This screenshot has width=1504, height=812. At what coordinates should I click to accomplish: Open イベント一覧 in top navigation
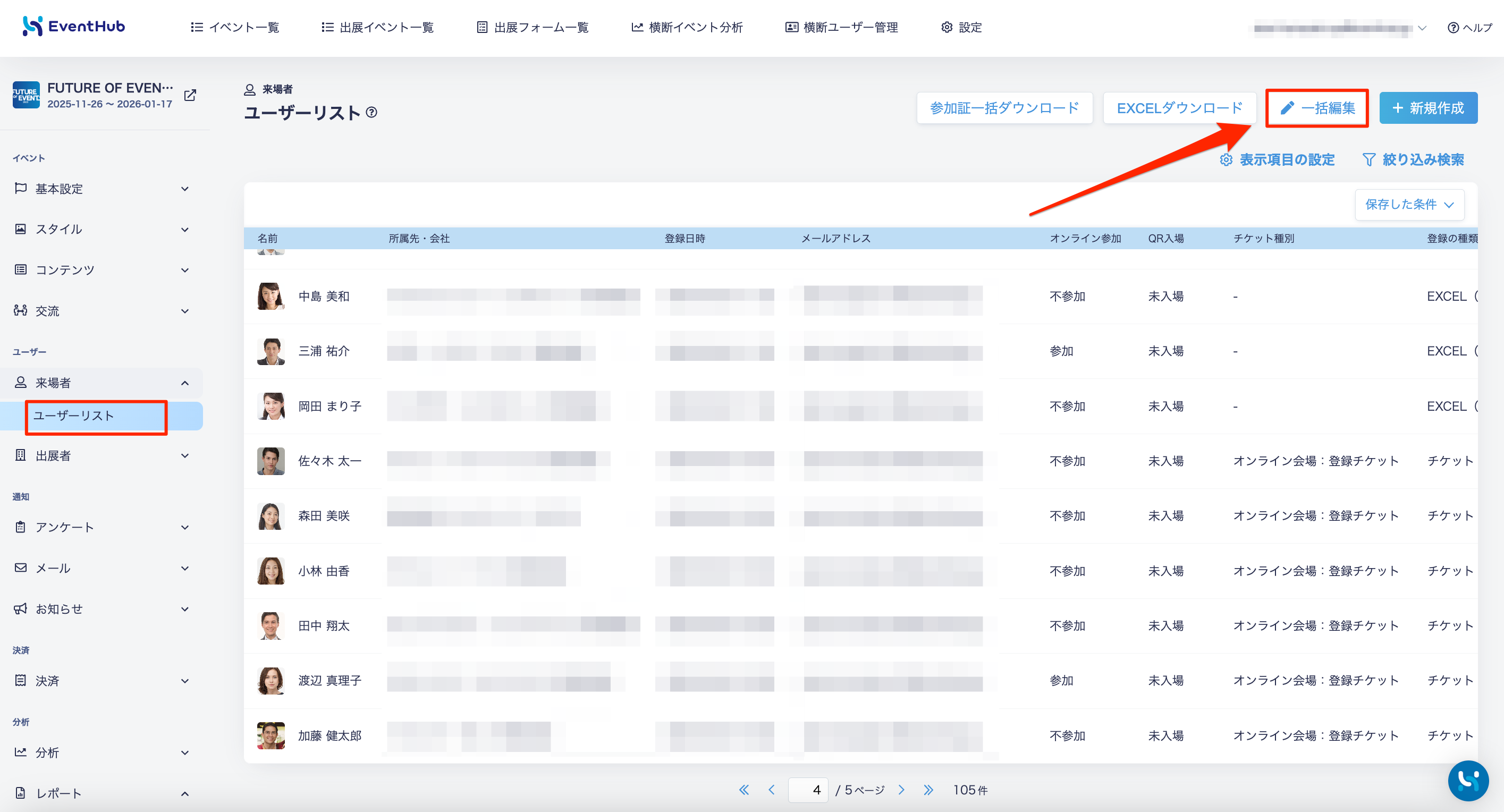(235, 28)
